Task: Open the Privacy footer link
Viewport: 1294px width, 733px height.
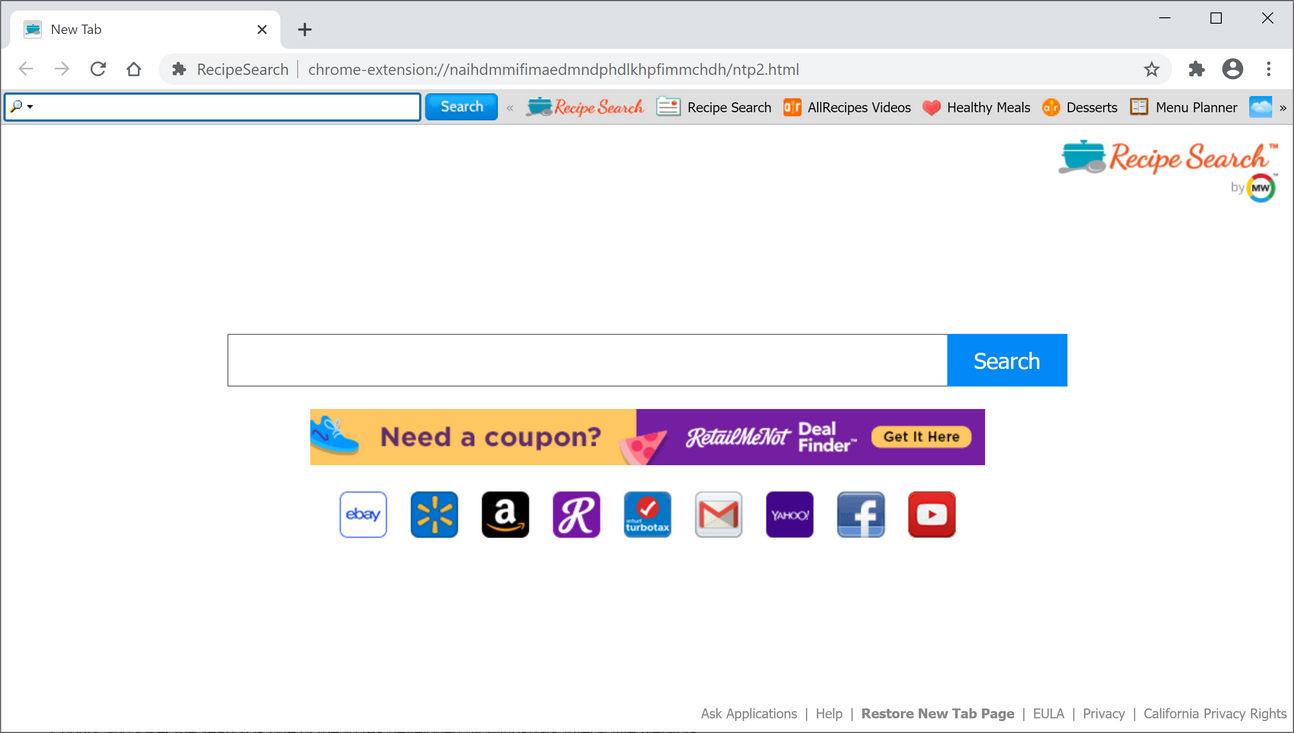Action: (x=1104, y=713)
